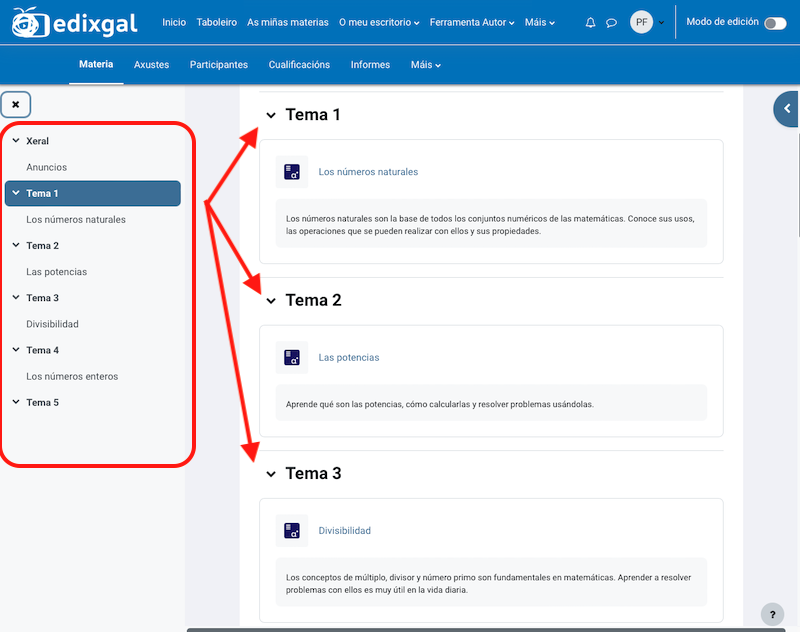Toggle Modo de edición switch
This screenshot has width=800, height=632.
click(x=774, y=23)
